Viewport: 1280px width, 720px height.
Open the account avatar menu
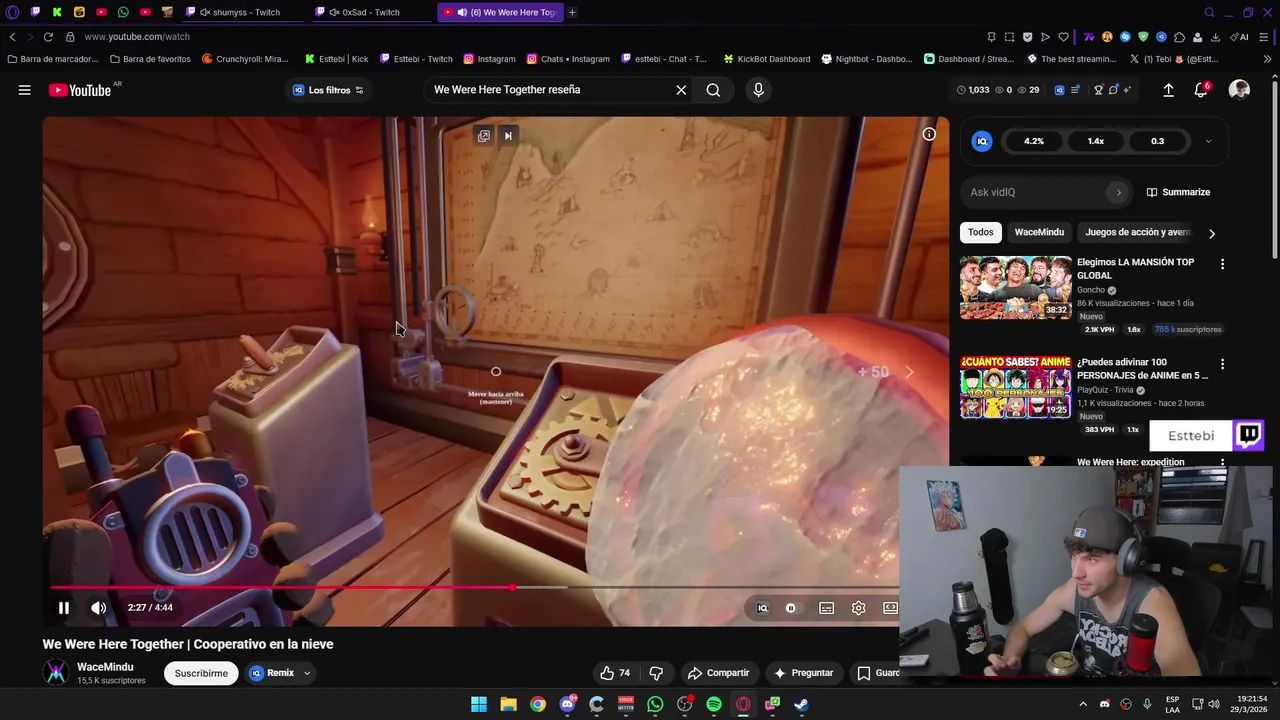(x=1239, y=90)
